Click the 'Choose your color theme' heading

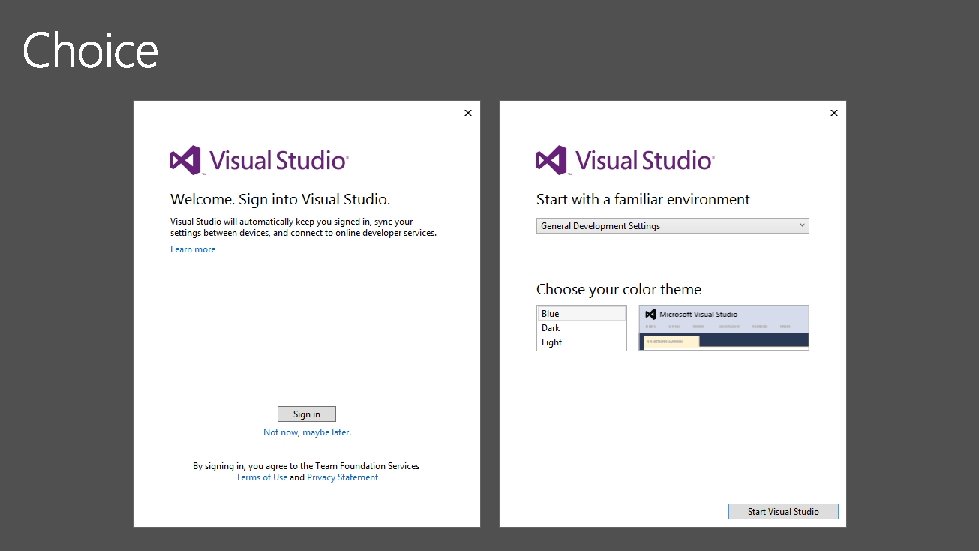[619, 289]
